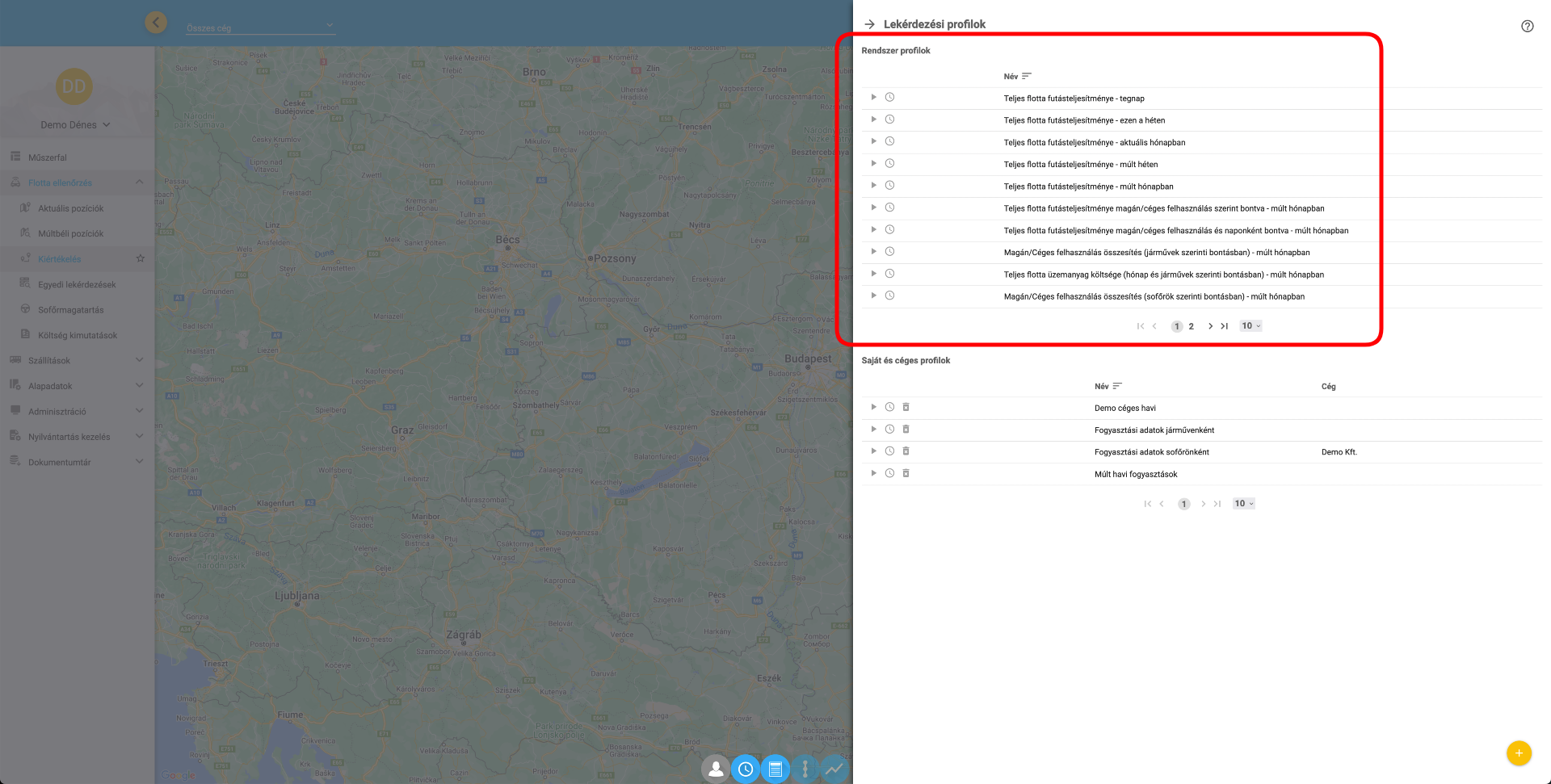This screenshot has height=784, width=1551.
Task: Click trash icon for 'Fogyasztási adatok sofőrönként'
Action: 906,451
